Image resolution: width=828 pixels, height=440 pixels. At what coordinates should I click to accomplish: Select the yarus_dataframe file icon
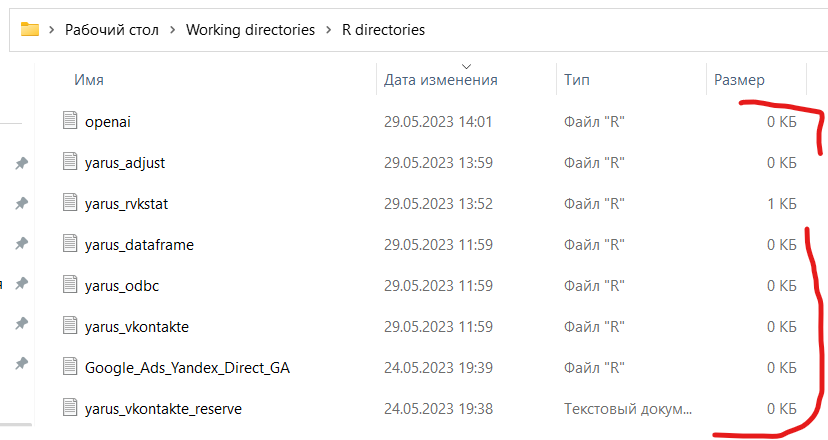point(70,243)
